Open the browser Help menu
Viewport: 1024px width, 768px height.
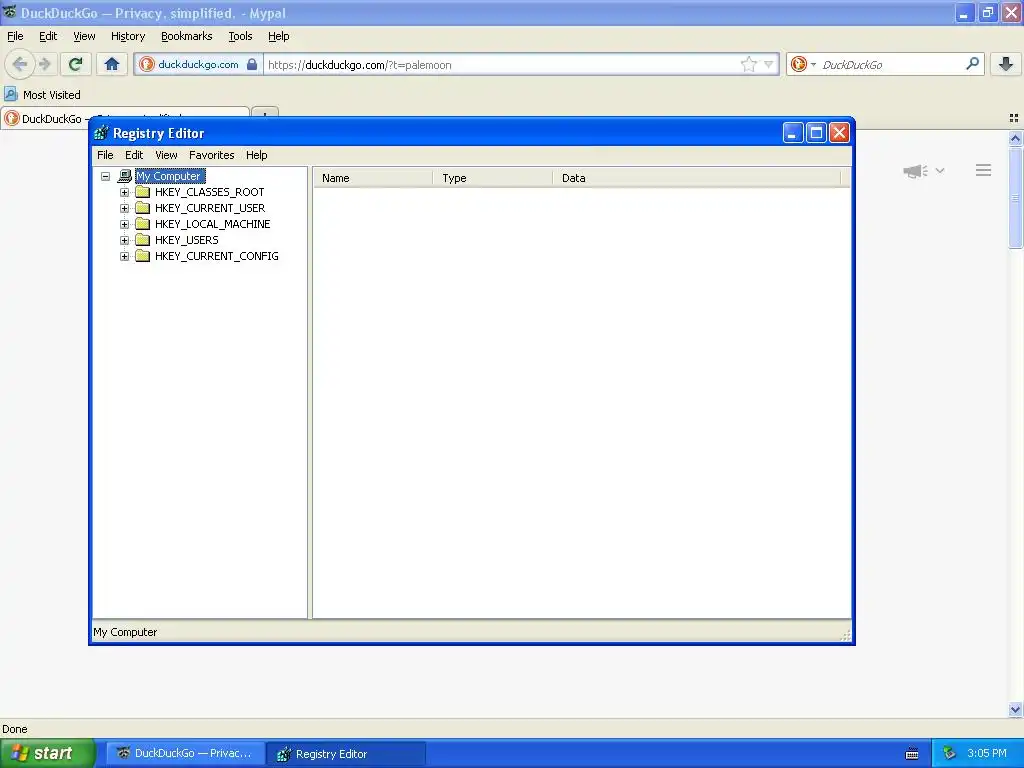pos(278,36)
